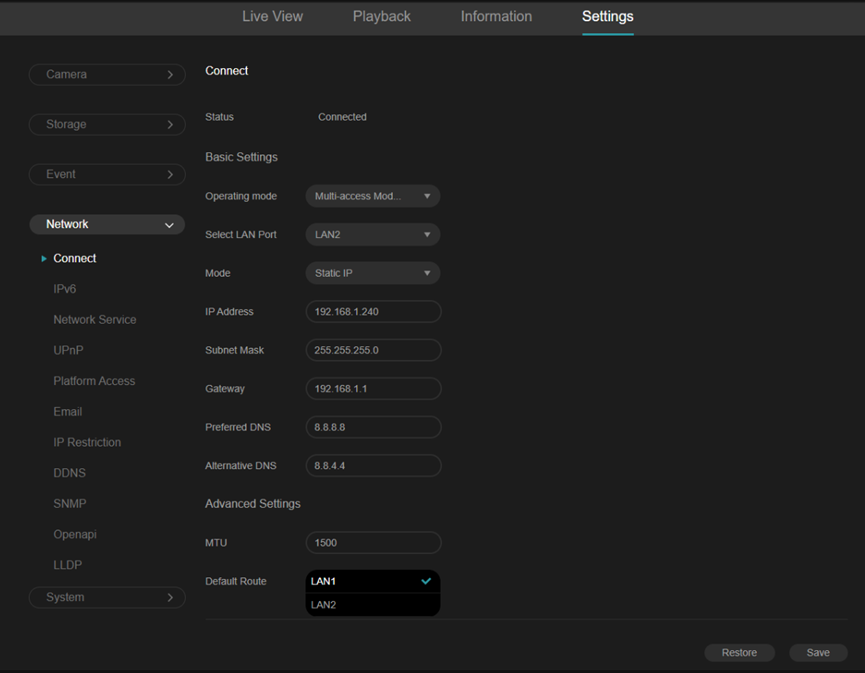
Task: Click the Save button
Action: click(818, 653)
